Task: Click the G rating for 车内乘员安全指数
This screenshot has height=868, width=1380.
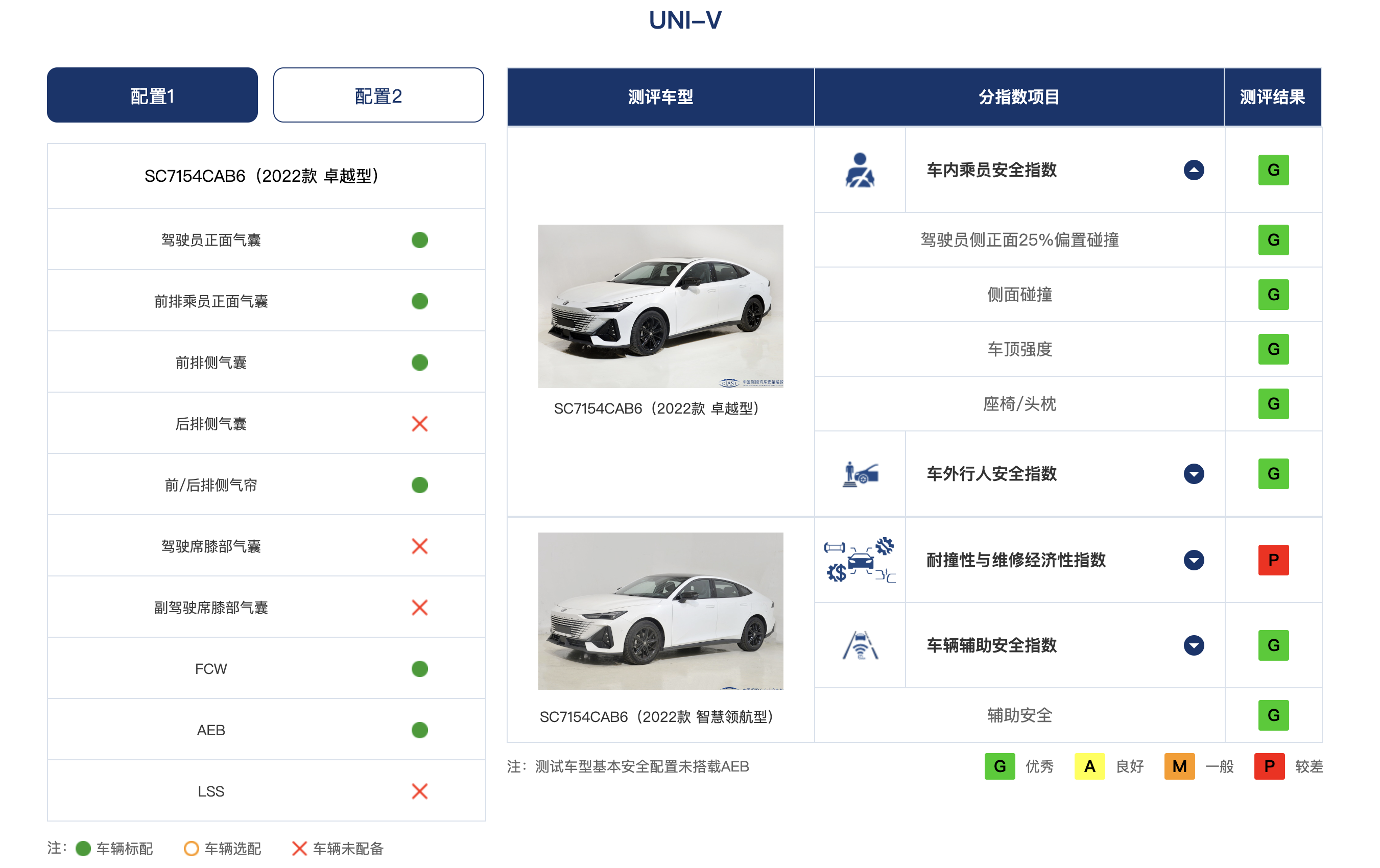Action: coord(1273,170)
